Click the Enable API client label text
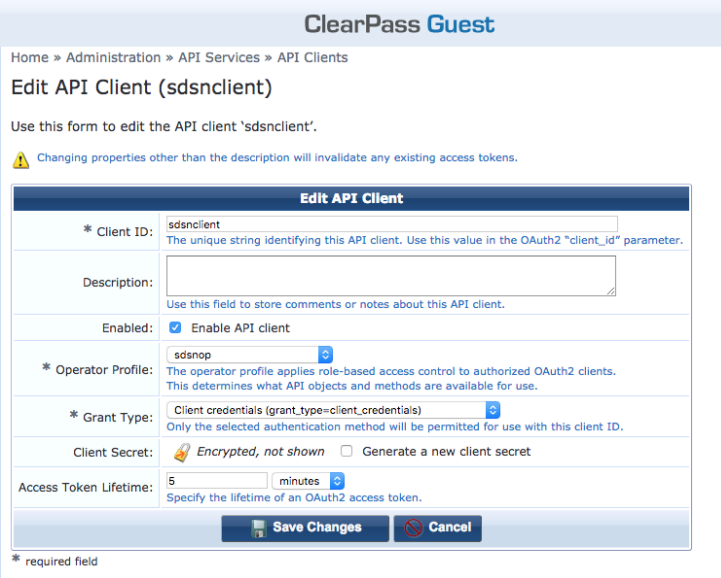This screenshot has height=578, width=721. coord(240,328)
